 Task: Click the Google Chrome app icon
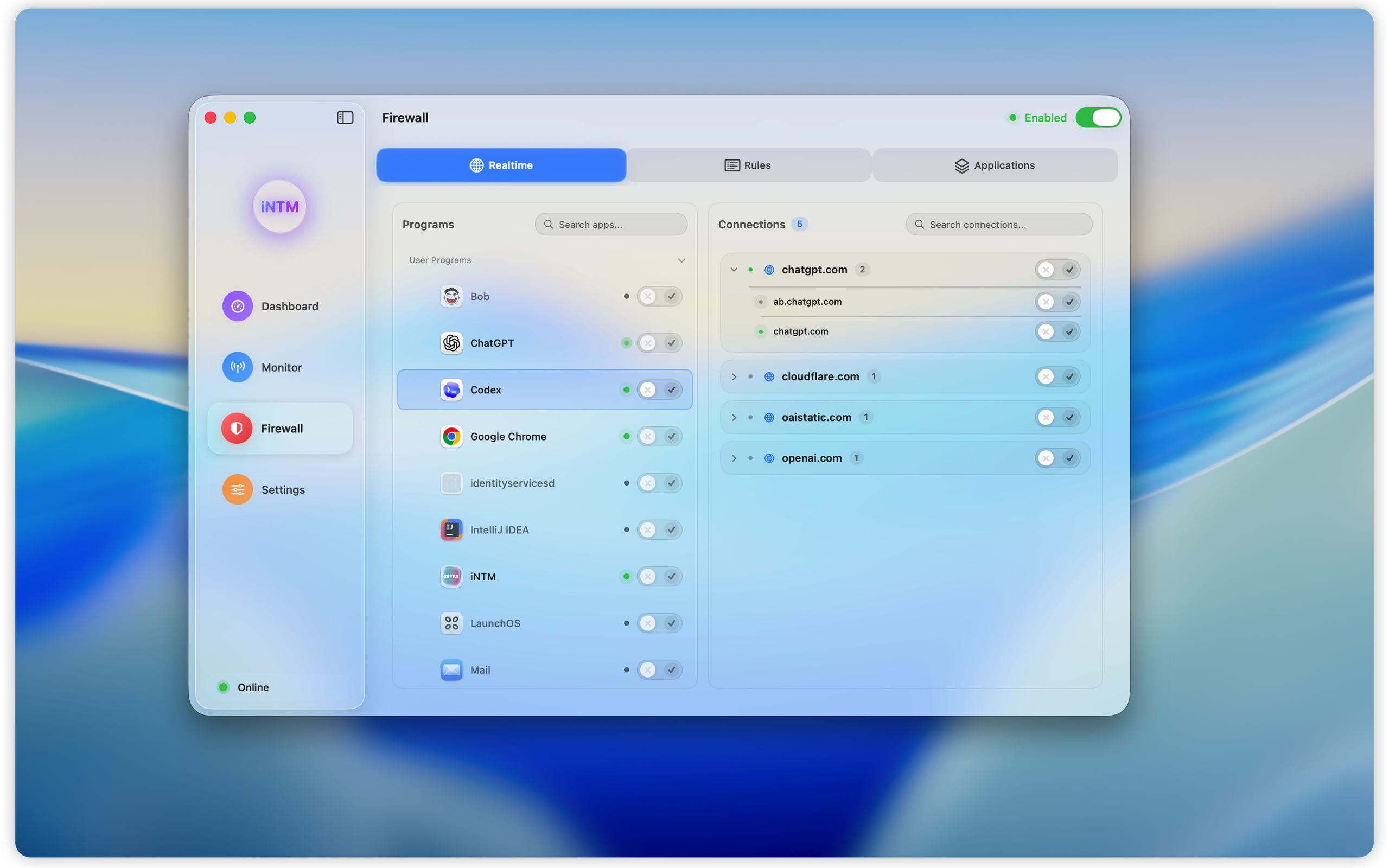[452, 436]
